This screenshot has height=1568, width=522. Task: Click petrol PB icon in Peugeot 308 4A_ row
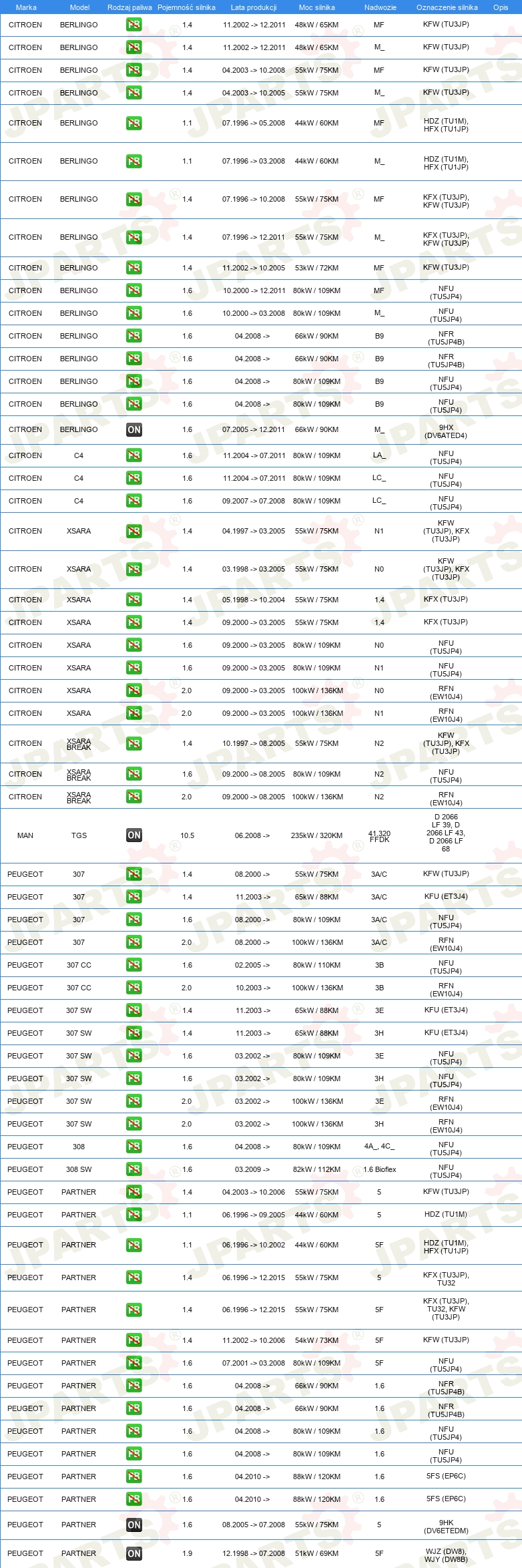tap(134, 1147)
